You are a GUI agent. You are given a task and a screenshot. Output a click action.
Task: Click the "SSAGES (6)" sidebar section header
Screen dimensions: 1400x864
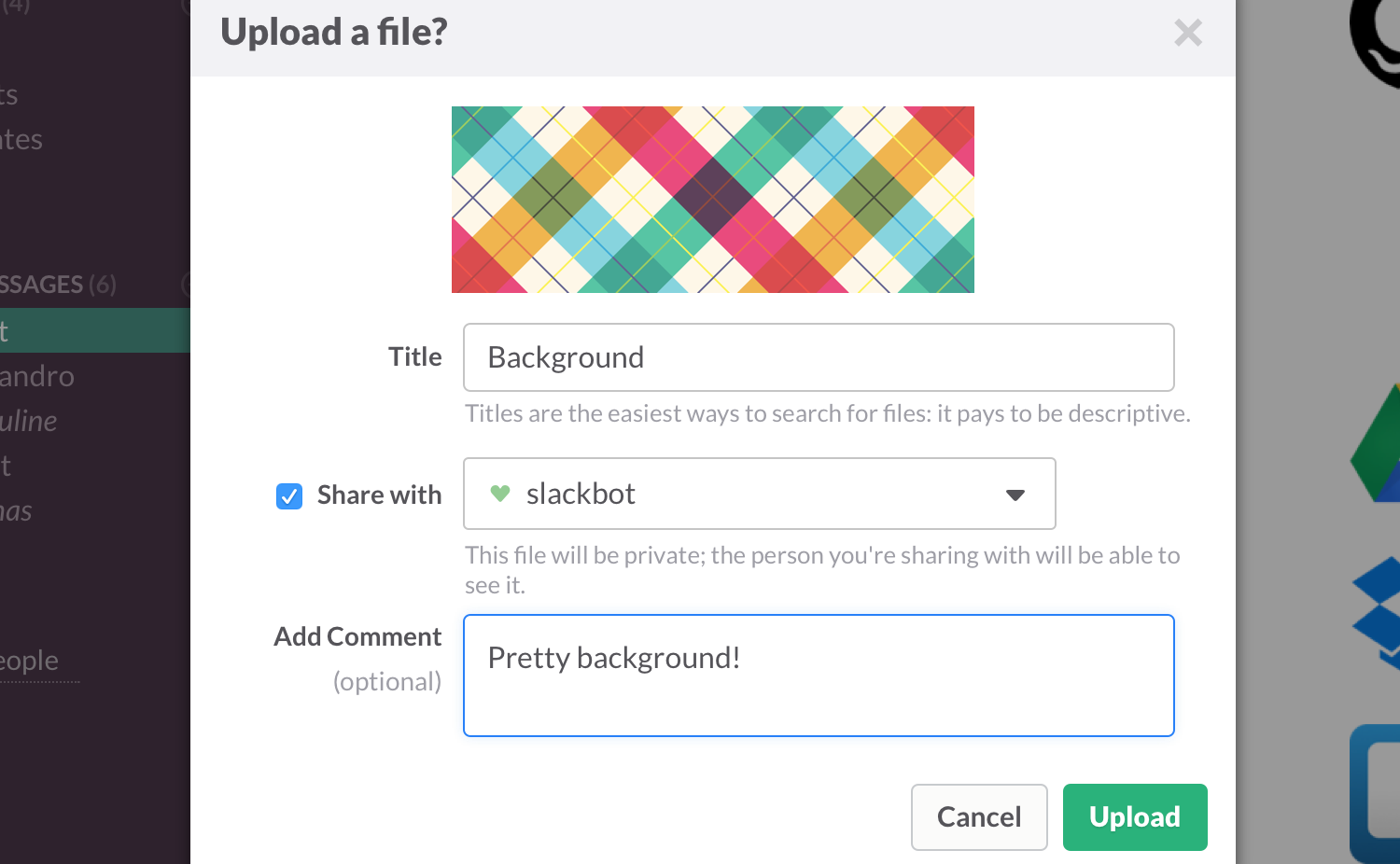58,285
